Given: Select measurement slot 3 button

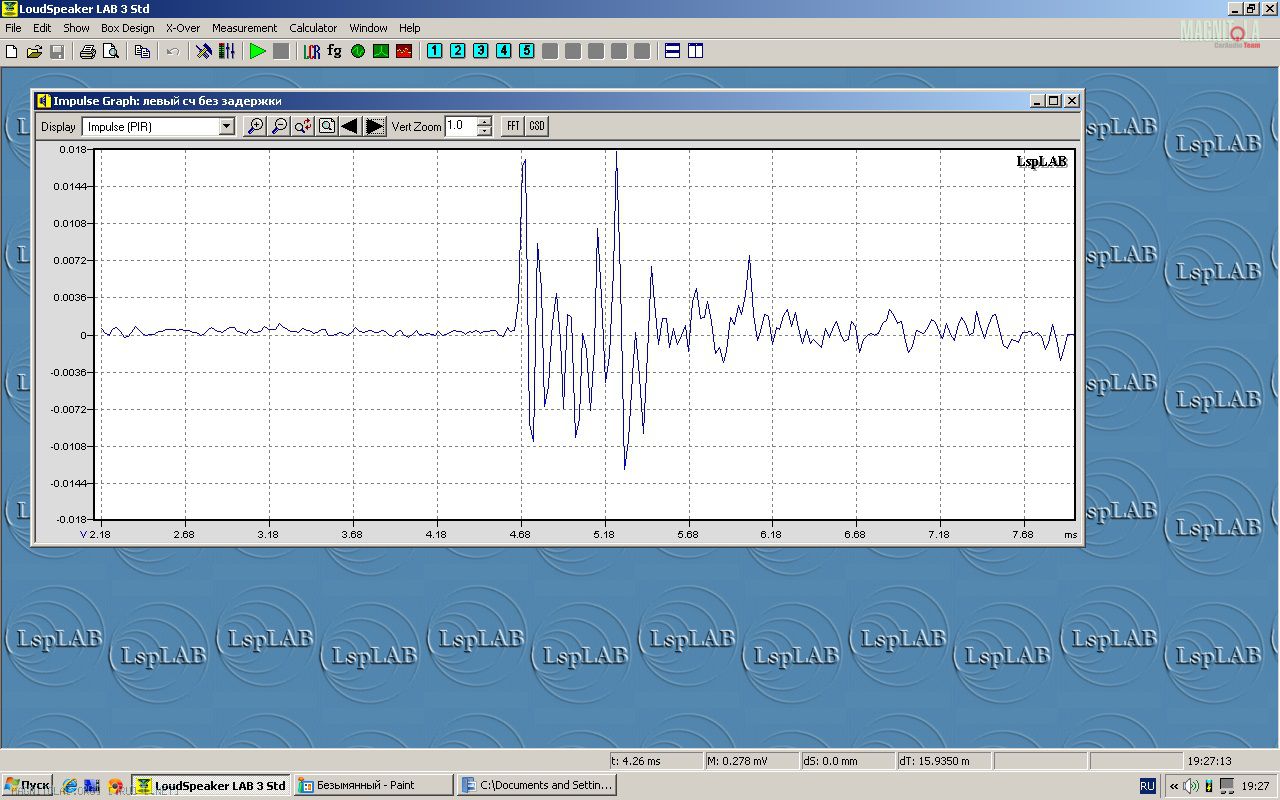Looking at the screenshot, I should (x=480, y=51).
